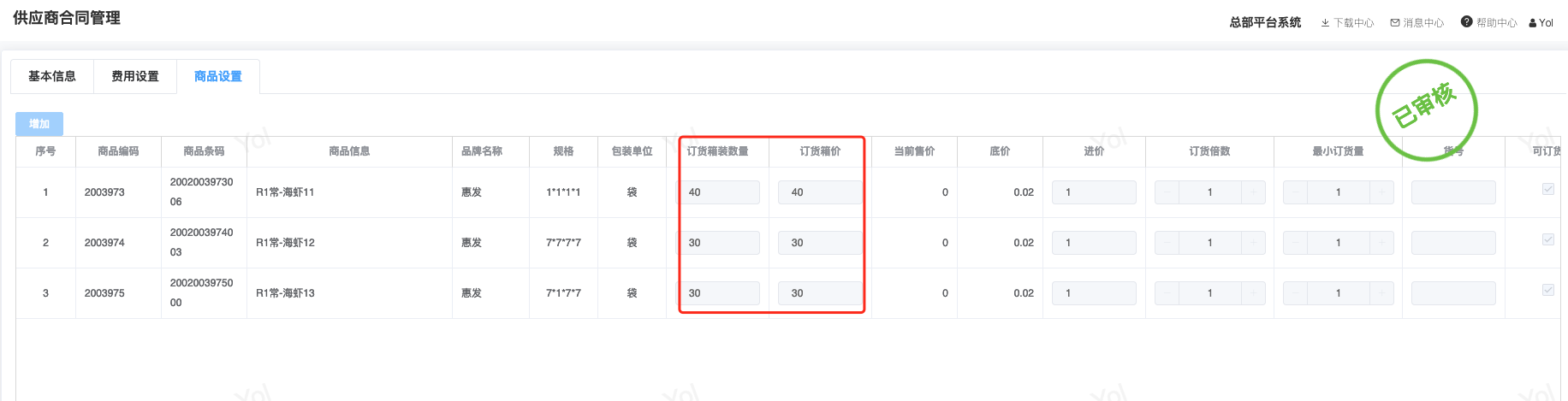The height and width of the screenshot is (401, 1568).
Task: Click the 增加 button
Action: click(39, 124)
